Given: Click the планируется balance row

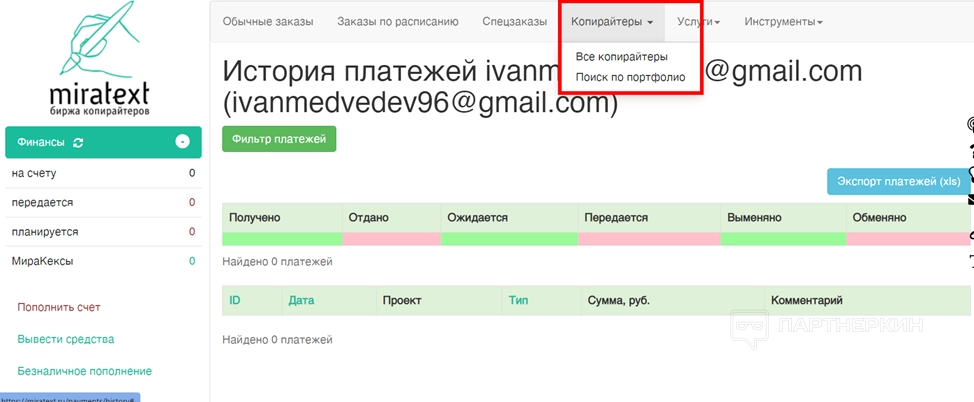Looking at the screenshot, I should (x=103, y=232).
